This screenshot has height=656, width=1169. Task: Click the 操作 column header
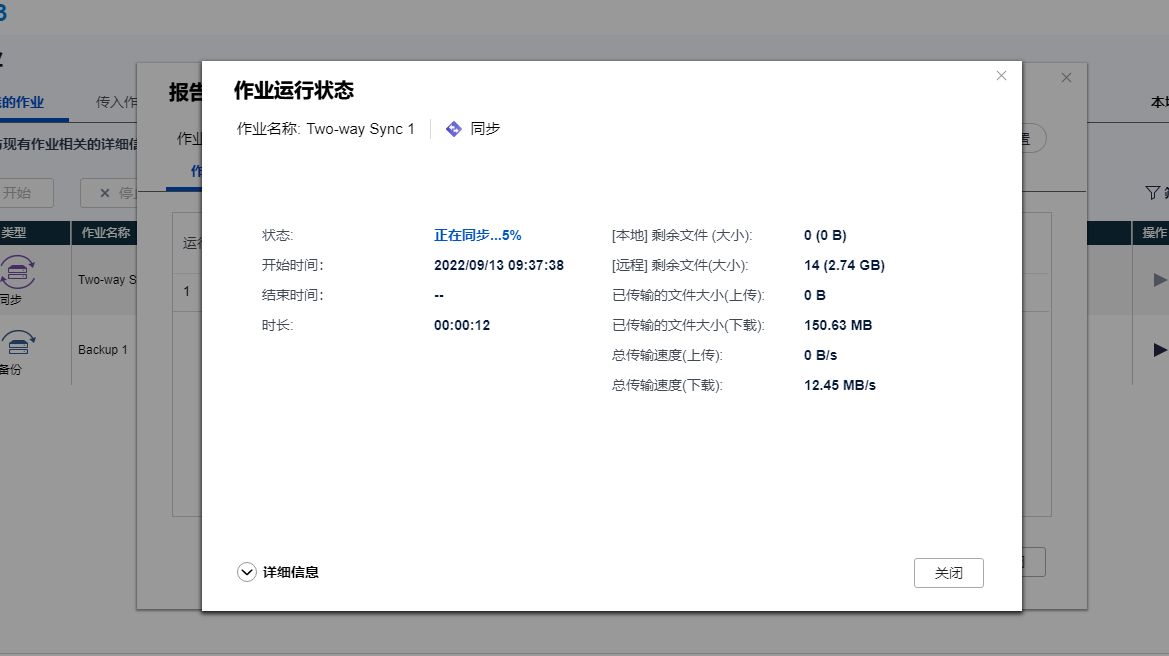pyautogui.click(x=1155, y=232)
